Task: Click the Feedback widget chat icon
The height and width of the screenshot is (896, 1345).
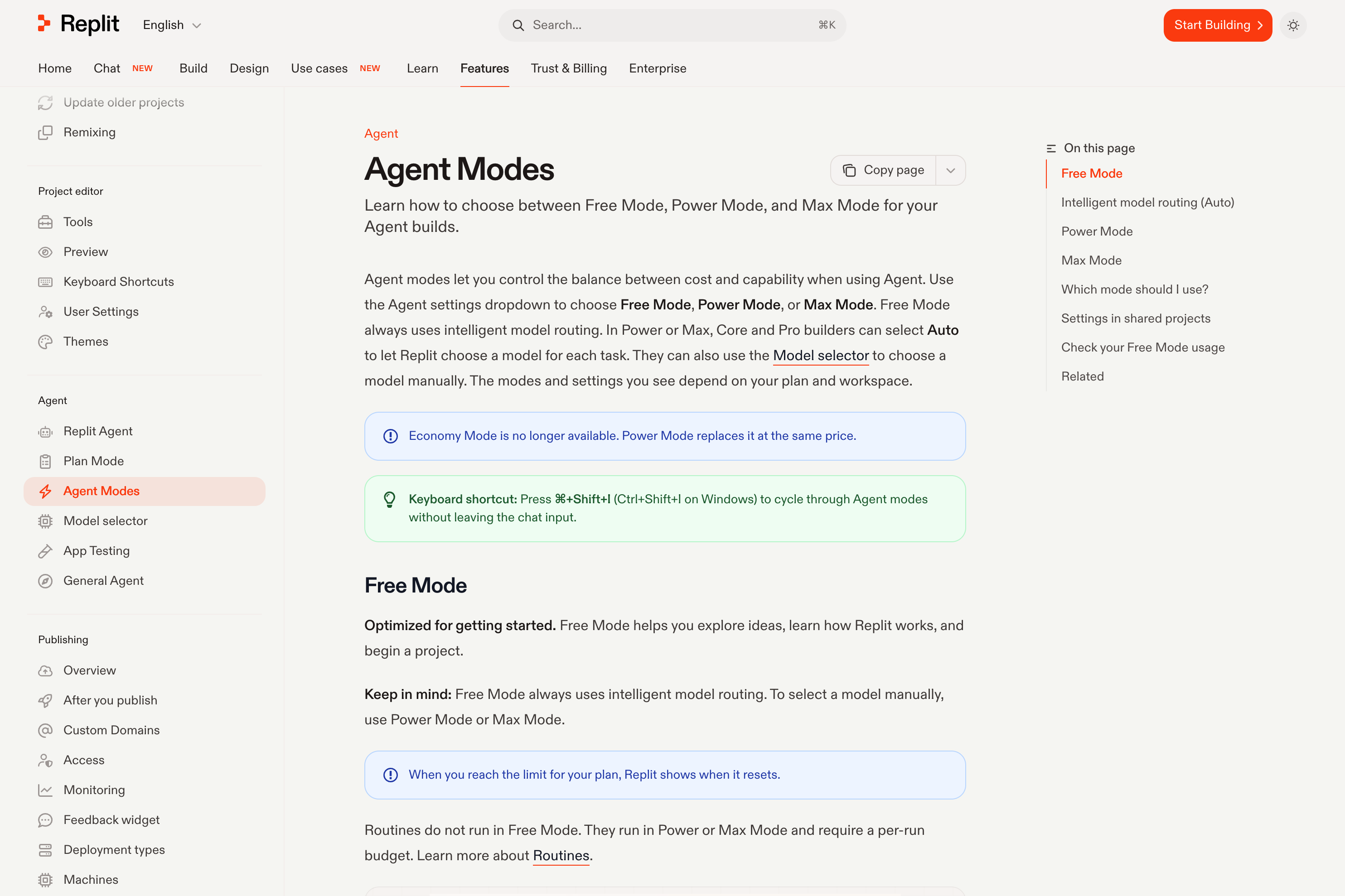Action: 45,820
